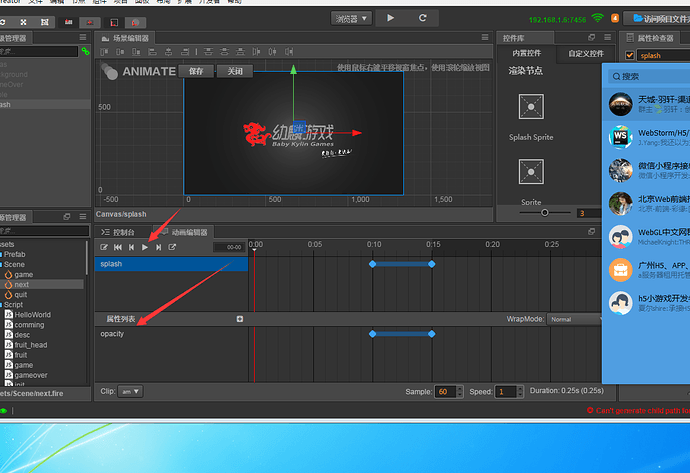
Task: Select the splash node row in timeline
Action: pos(172,264)
